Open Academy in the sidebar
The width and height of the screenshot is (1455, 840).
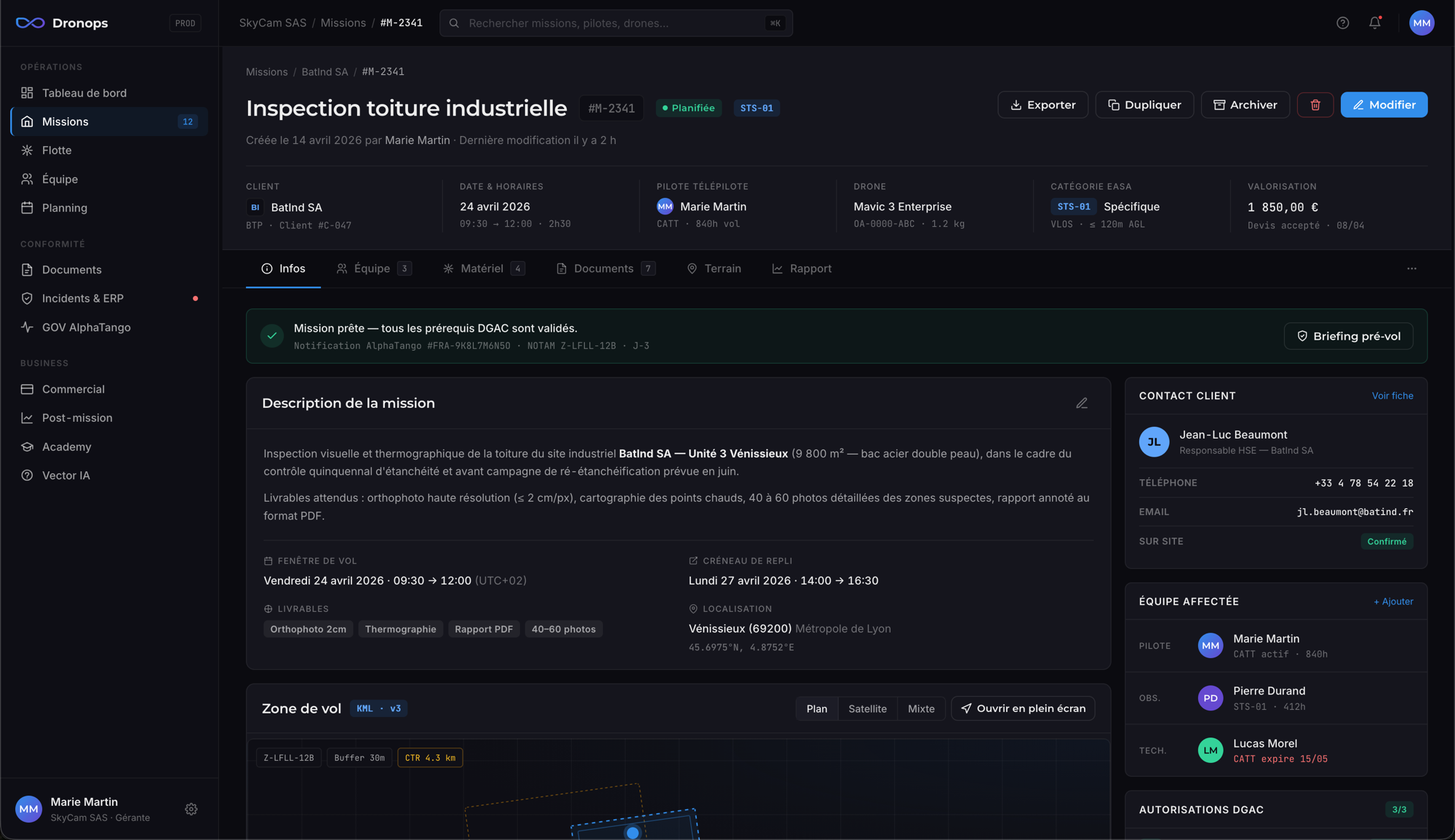[x=109, y=447]
